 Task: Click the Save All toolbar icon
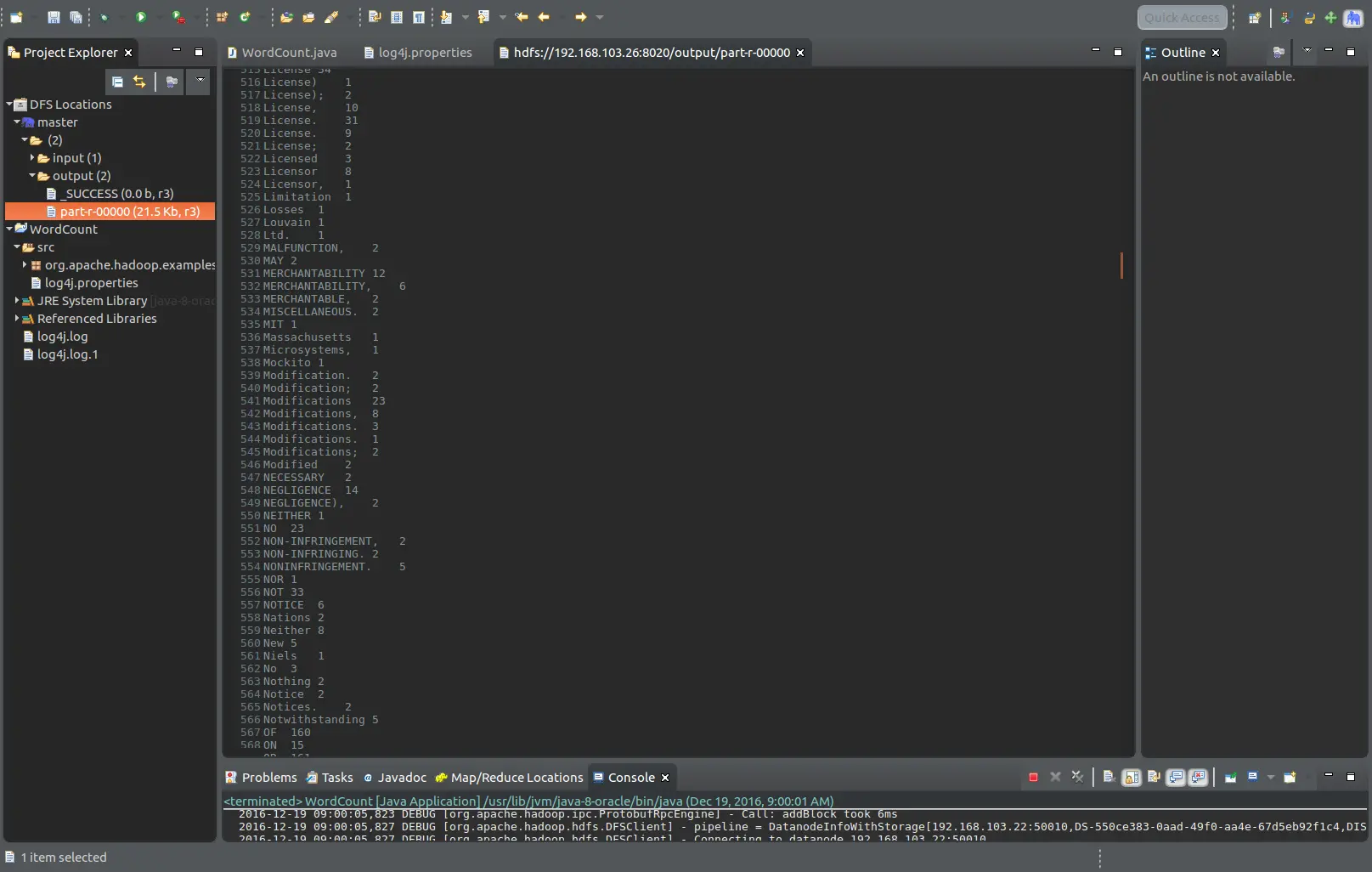click(76, 17)
